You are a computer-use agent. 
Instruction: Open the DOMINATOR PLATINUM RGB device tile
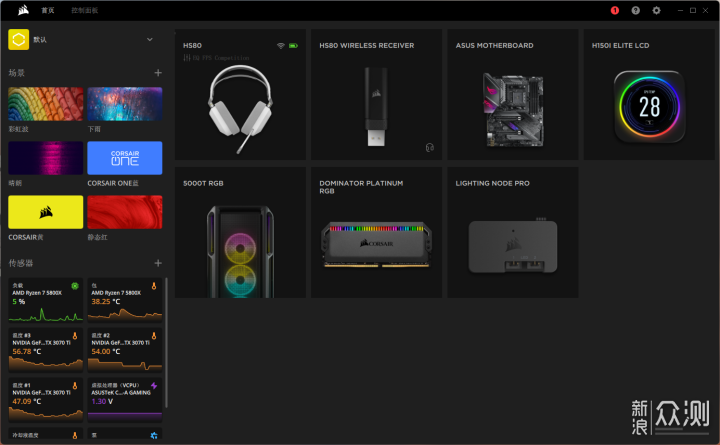[x=376, y=232]
